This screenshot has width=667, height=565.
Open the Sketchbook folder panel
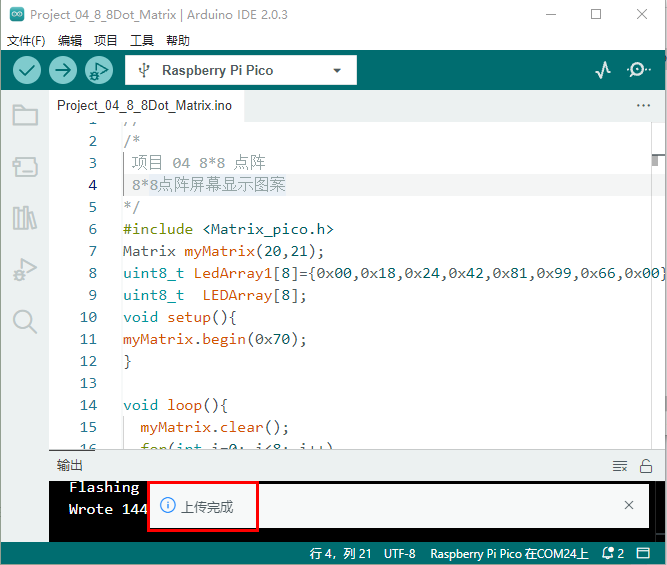25,115
